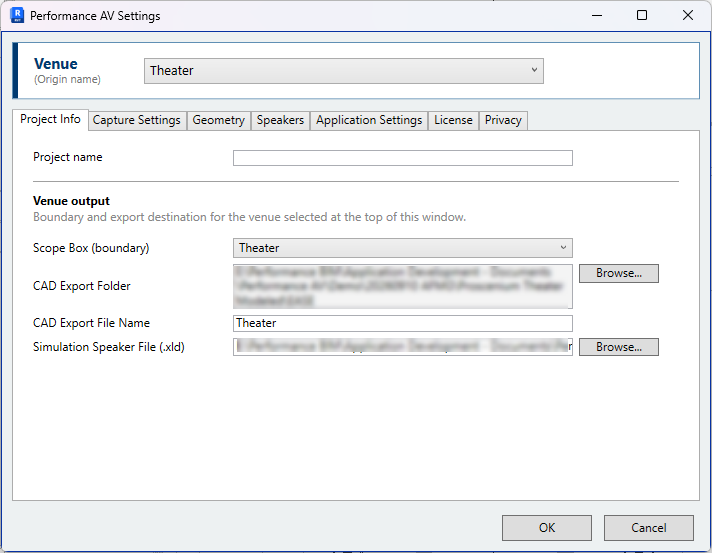Switch to the Privacy tab
This screenshot has height=553, width=712.
click(x=503, y=120)
